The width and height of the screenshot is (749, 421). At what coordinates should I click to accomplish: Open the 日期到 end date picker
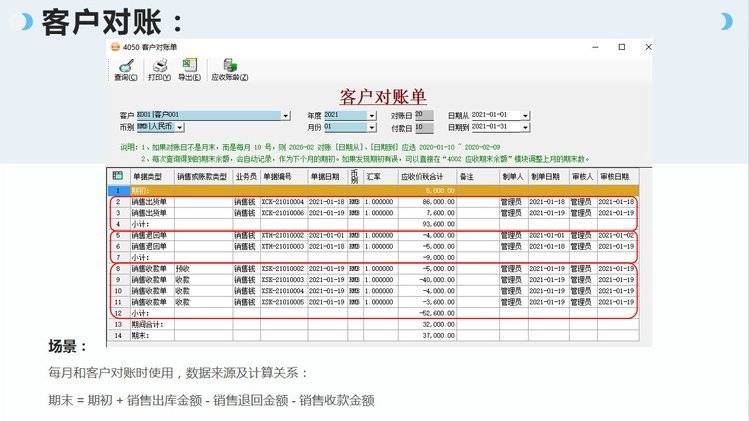[526, 128]
